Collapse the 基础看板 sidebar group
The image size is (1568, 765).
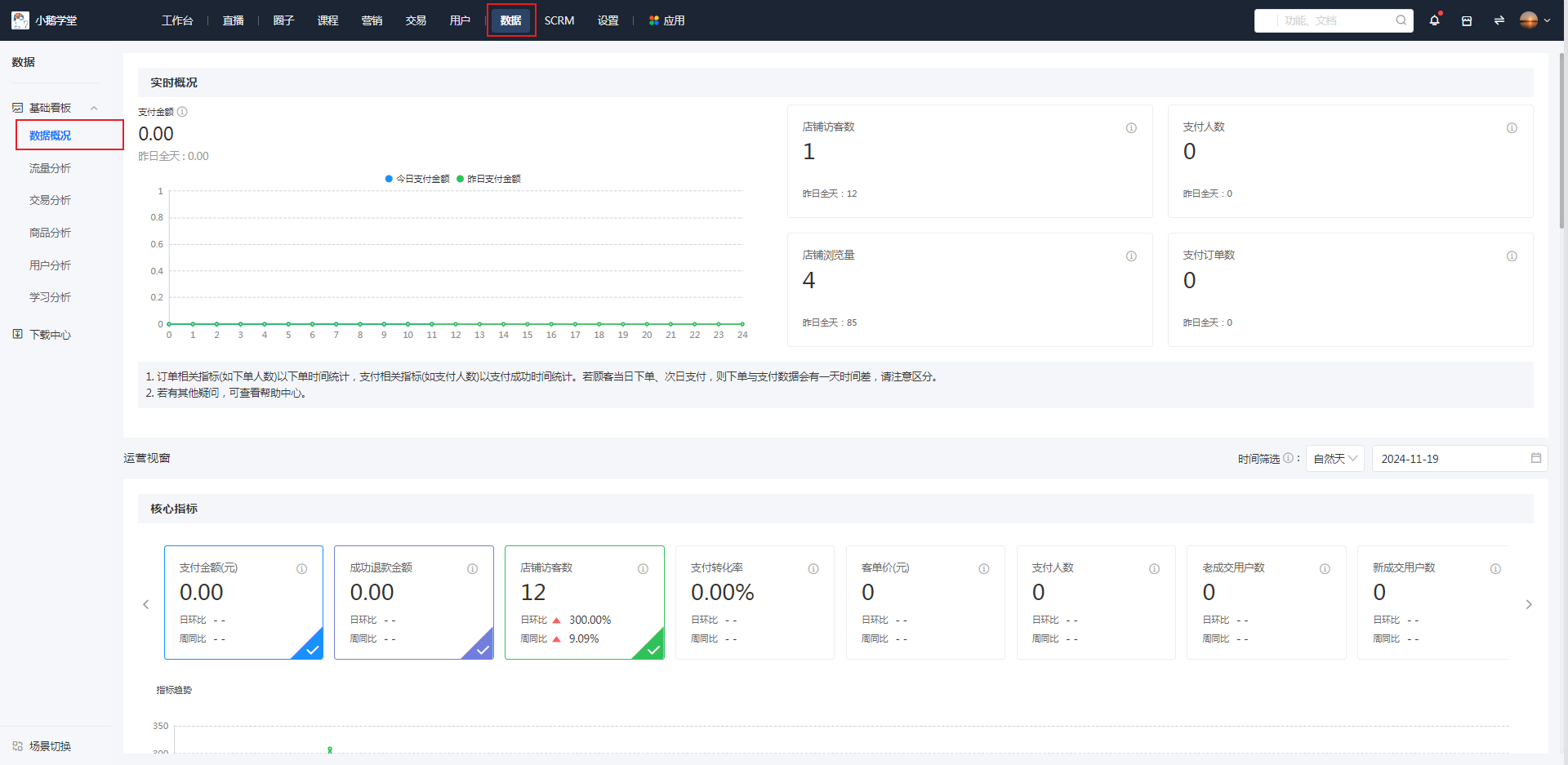[94, 108]
